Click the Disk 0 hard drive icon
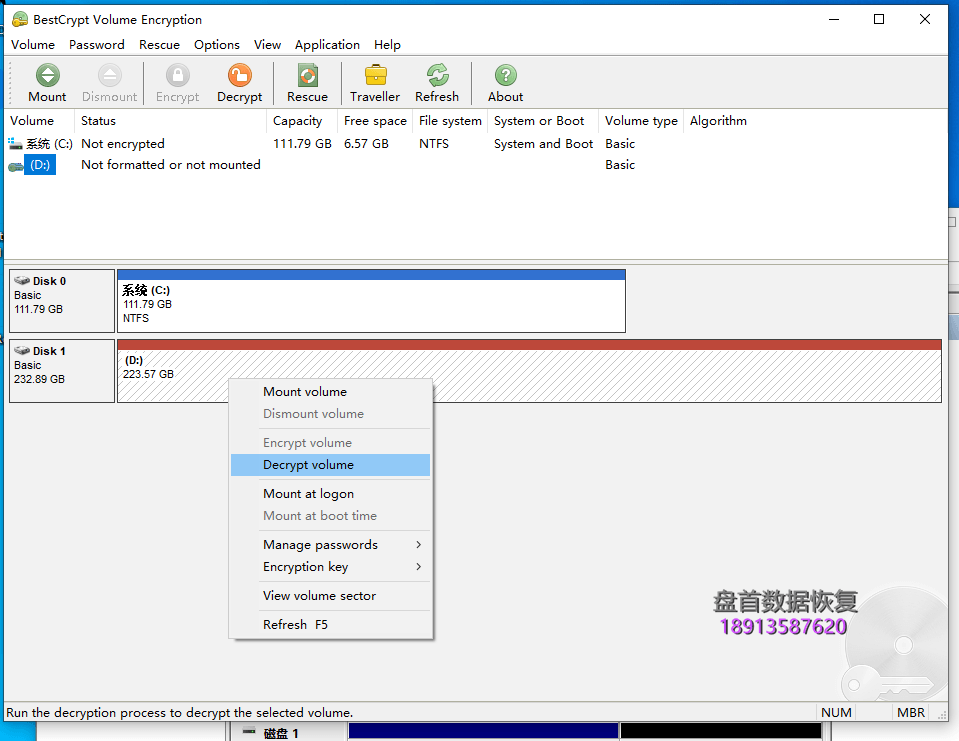 pos(22,281)
